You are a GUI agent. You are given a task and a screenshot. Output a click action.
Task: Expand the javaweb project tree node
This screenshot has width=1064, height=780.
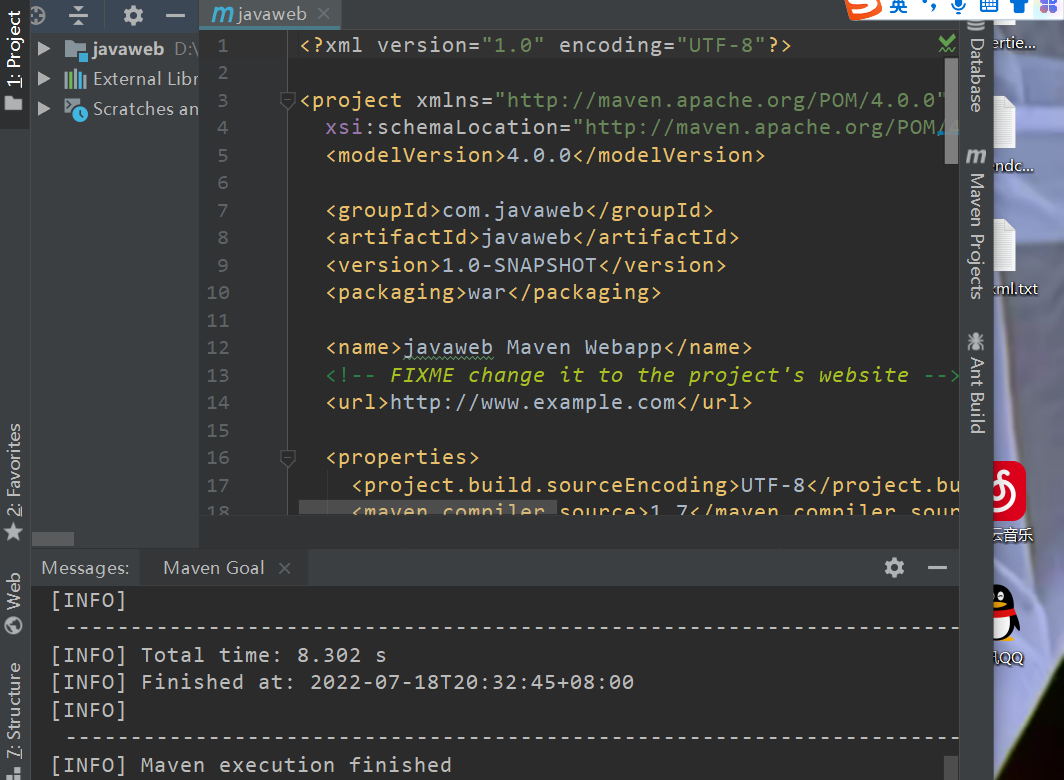44,49
